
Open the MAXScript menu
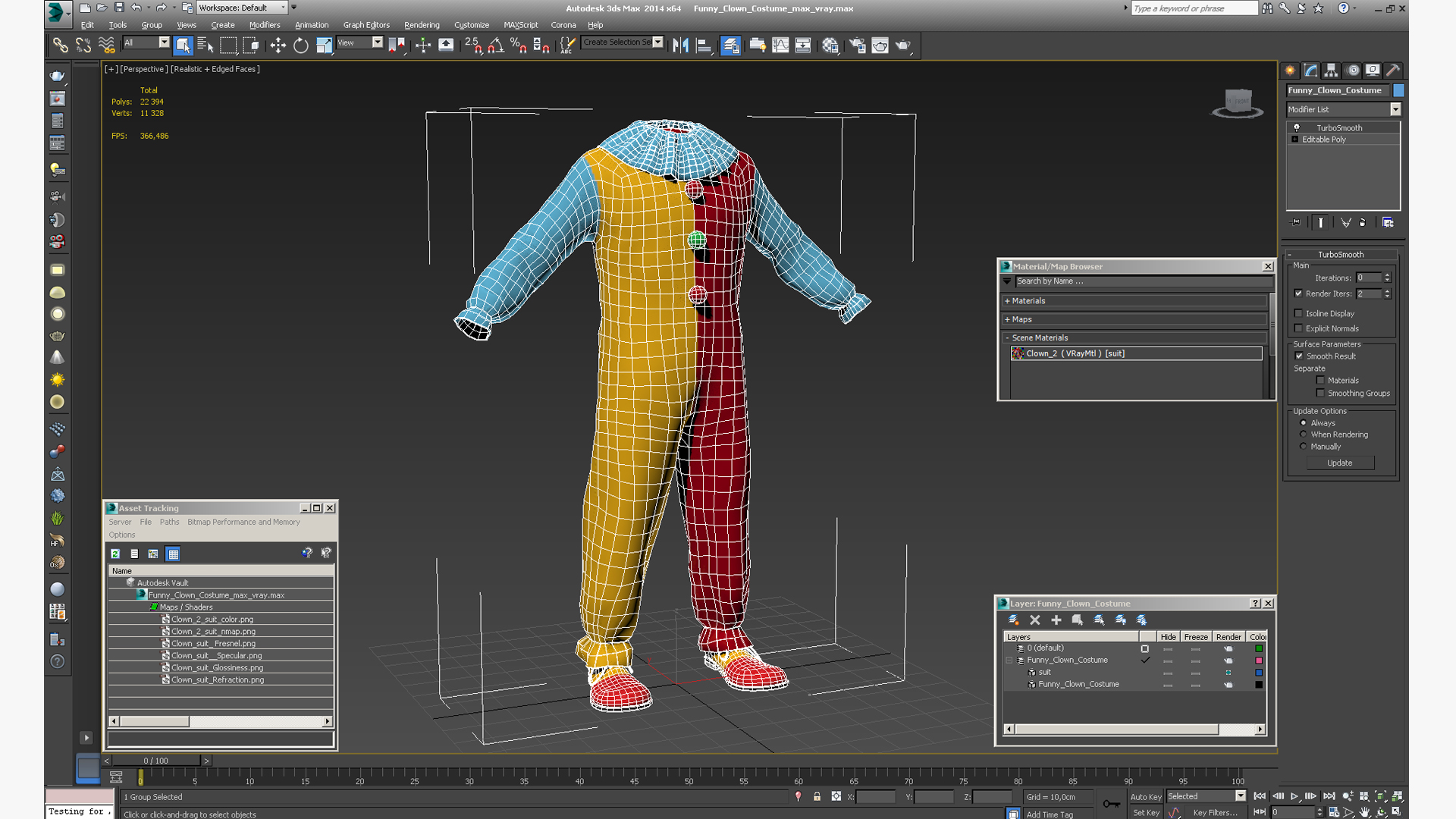tap(521, 25)
